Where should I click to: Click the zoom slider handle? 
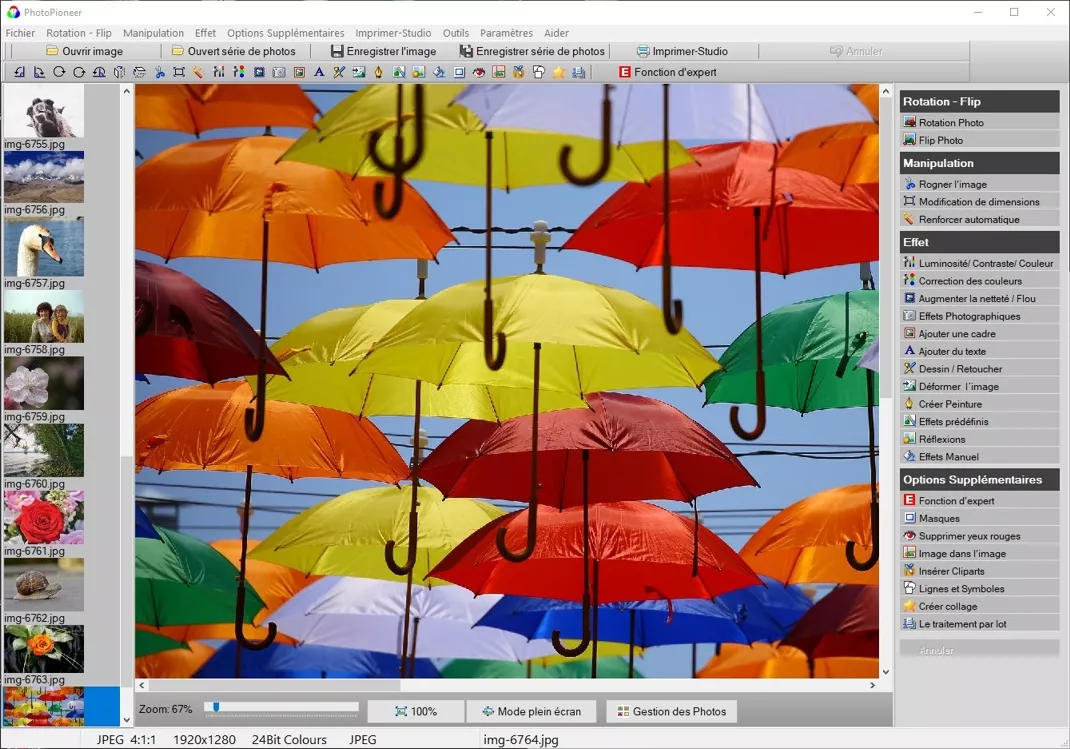[215, 708]
